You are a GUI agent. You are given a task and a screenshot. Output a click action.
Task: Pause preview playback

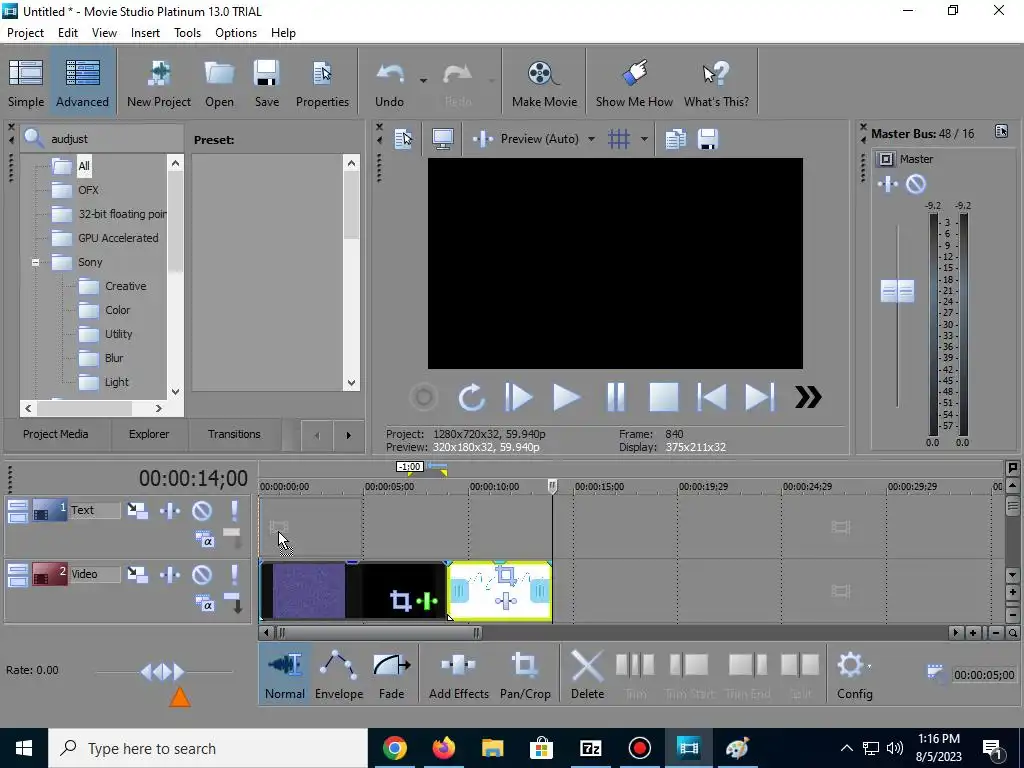coord(615,397)
